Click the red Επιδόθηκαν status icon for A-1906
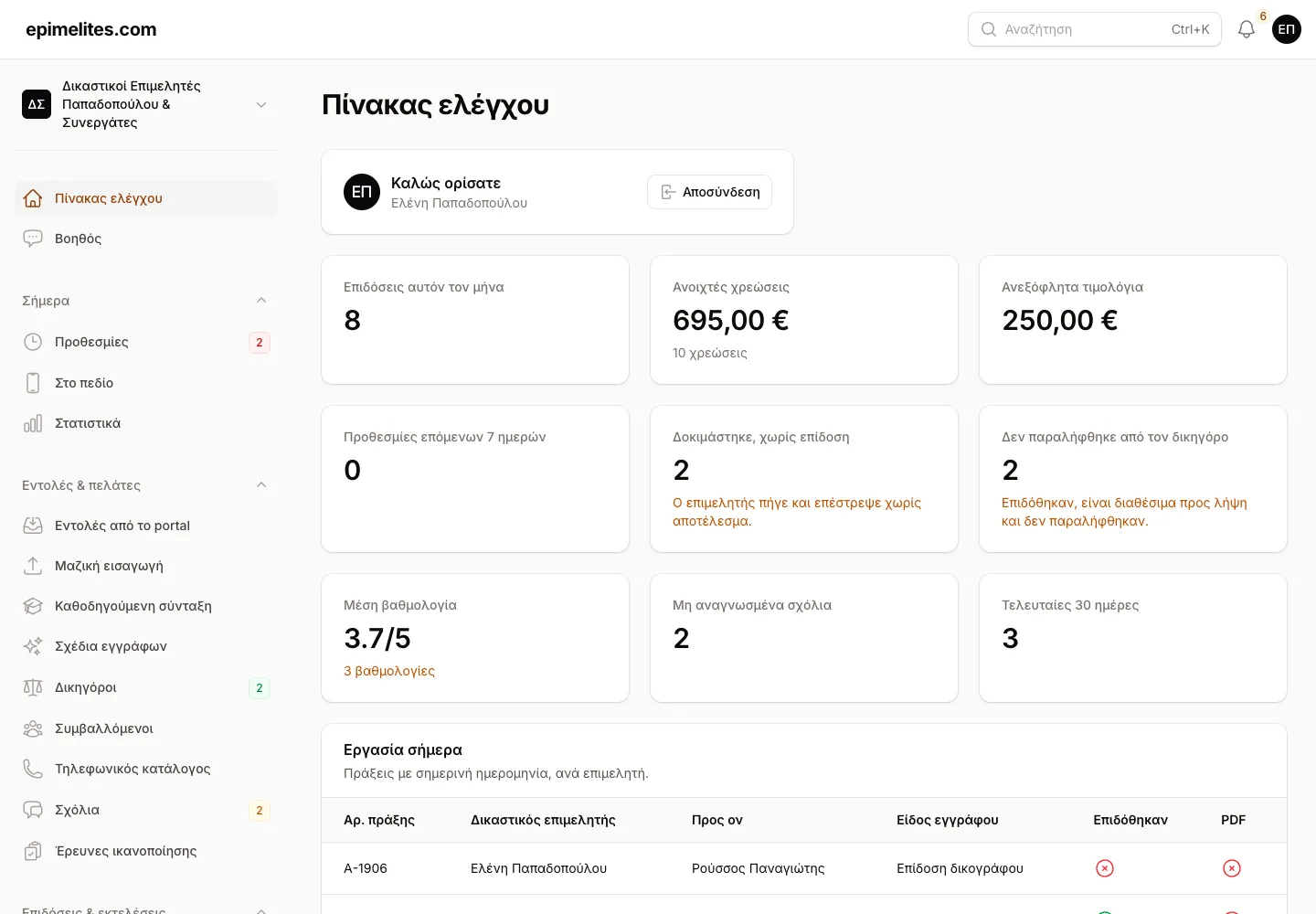Image resolution: width=1316 pixels, height=914 pixels. tap(1105, 868)
